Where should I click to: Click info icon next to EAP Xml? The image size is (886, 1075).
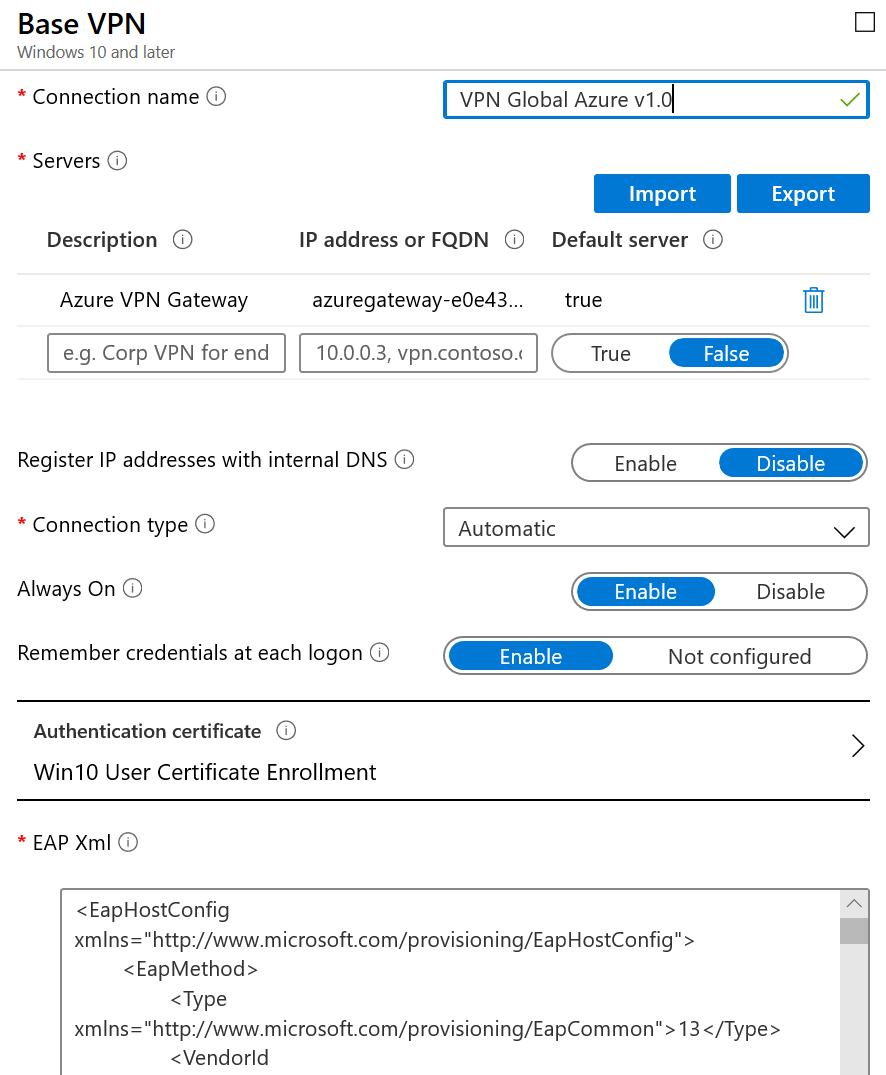tap(128, 843)
